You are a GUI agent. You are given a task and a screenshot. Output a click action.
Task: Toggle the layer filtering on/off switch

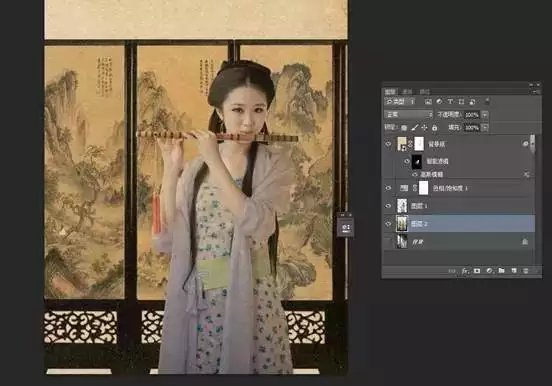pos(487,101)
